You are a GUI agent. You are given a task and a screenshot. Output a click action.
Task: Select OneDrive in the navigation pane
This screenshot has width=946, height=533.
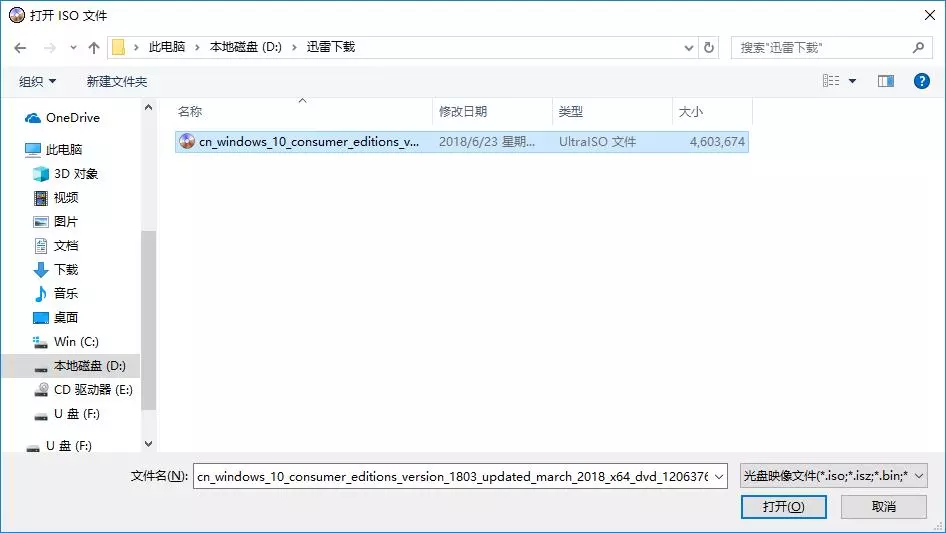coord(72,118)
